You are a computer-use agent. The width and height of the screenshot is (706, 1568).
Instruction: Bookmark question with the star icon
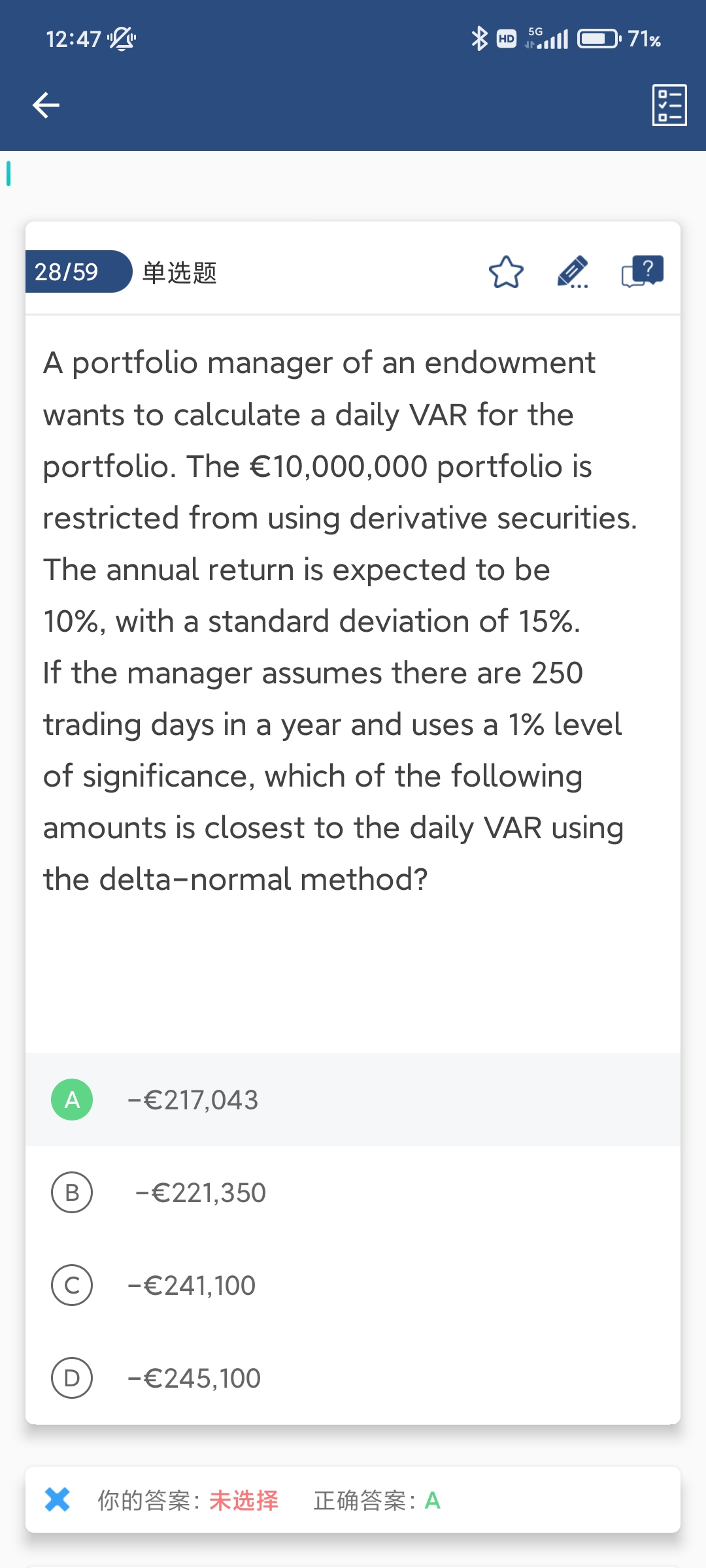pos(506,272)
